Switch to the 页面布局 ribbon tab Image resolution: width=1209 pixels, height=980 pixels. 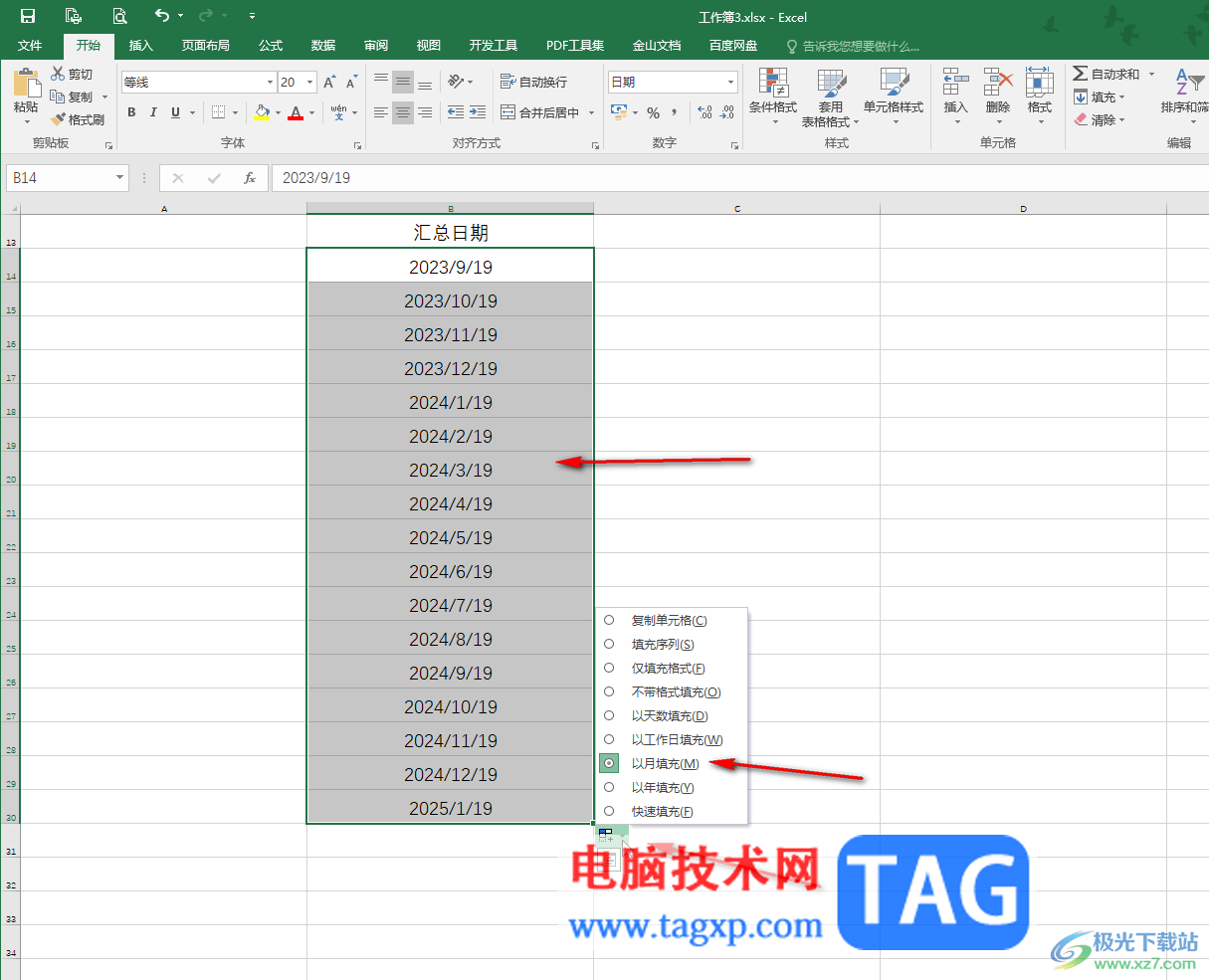[205, 46]
